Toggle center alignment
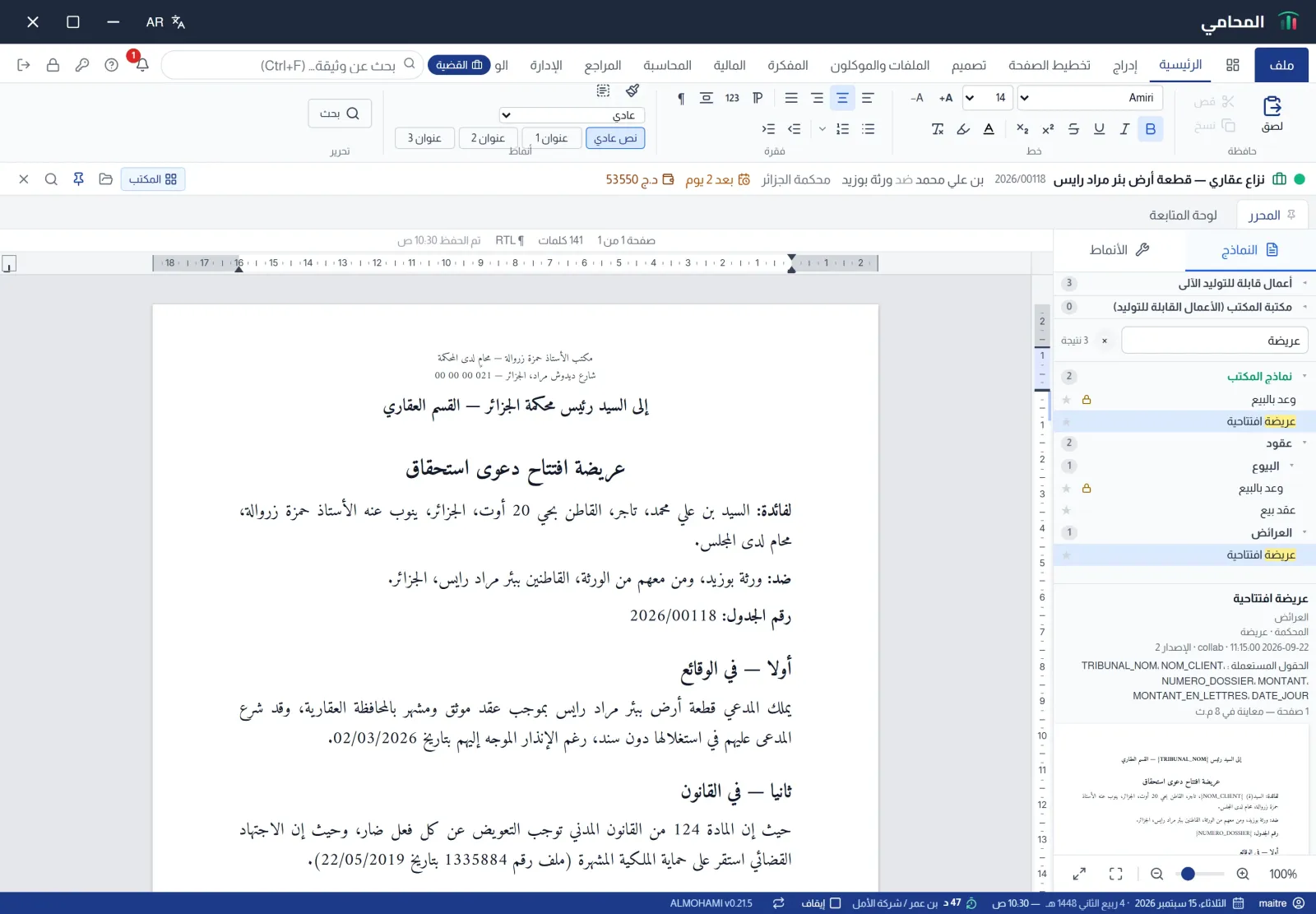The height and width of the screenshot is (914, 1316). point(842,98)
